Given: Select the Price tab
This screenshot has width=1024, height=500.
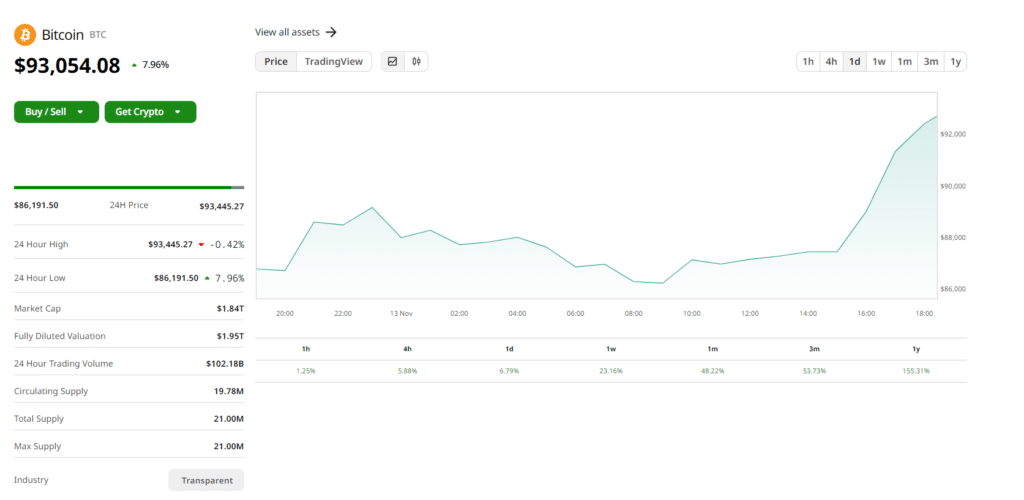Looking at the screenshot, I should 276,61.
